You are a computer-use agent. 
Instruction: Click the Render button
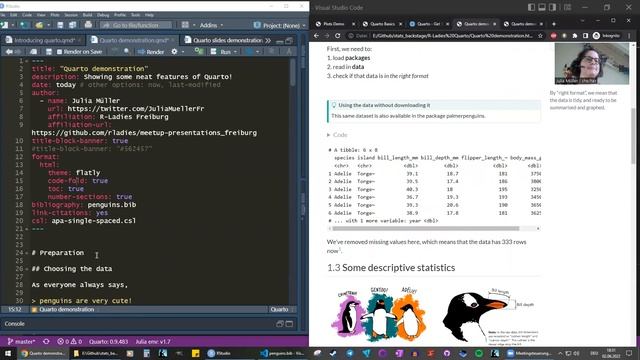151,52
